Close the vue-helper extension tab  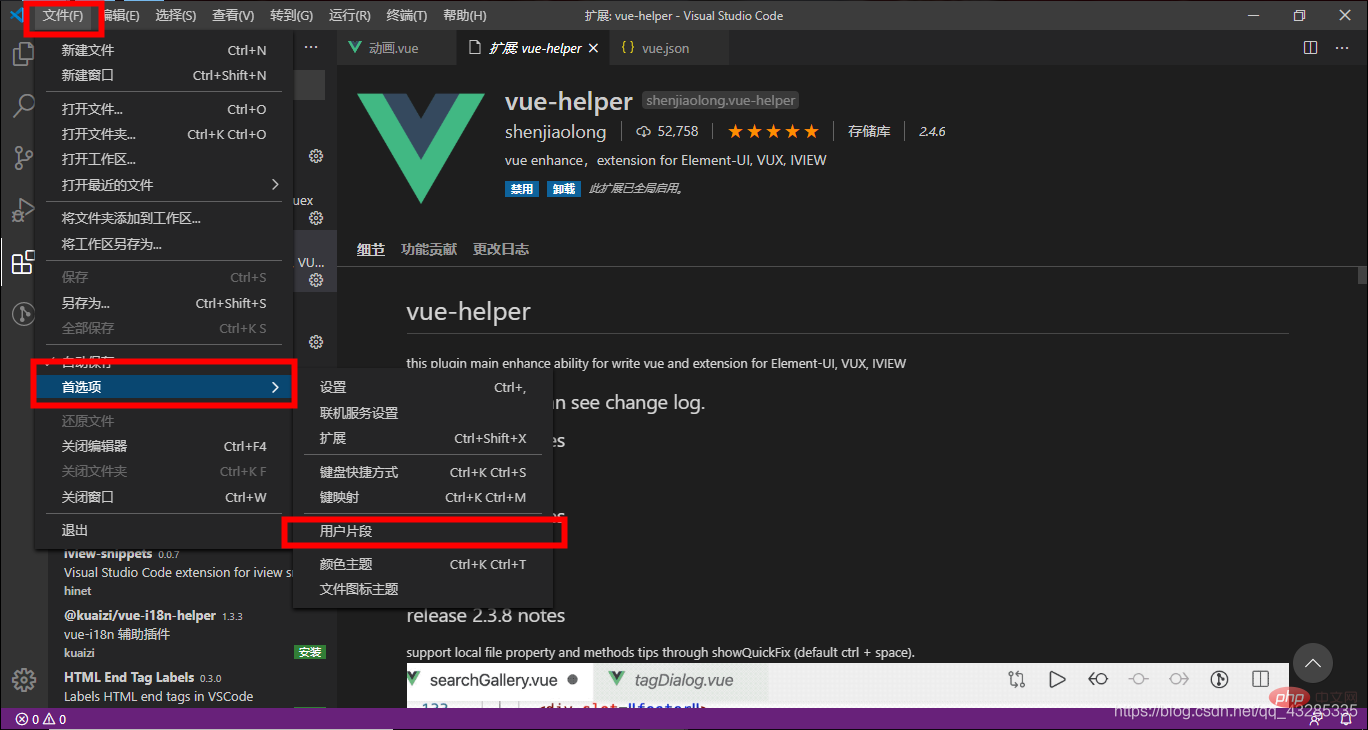pyautogui.click(x=593, y=48)
